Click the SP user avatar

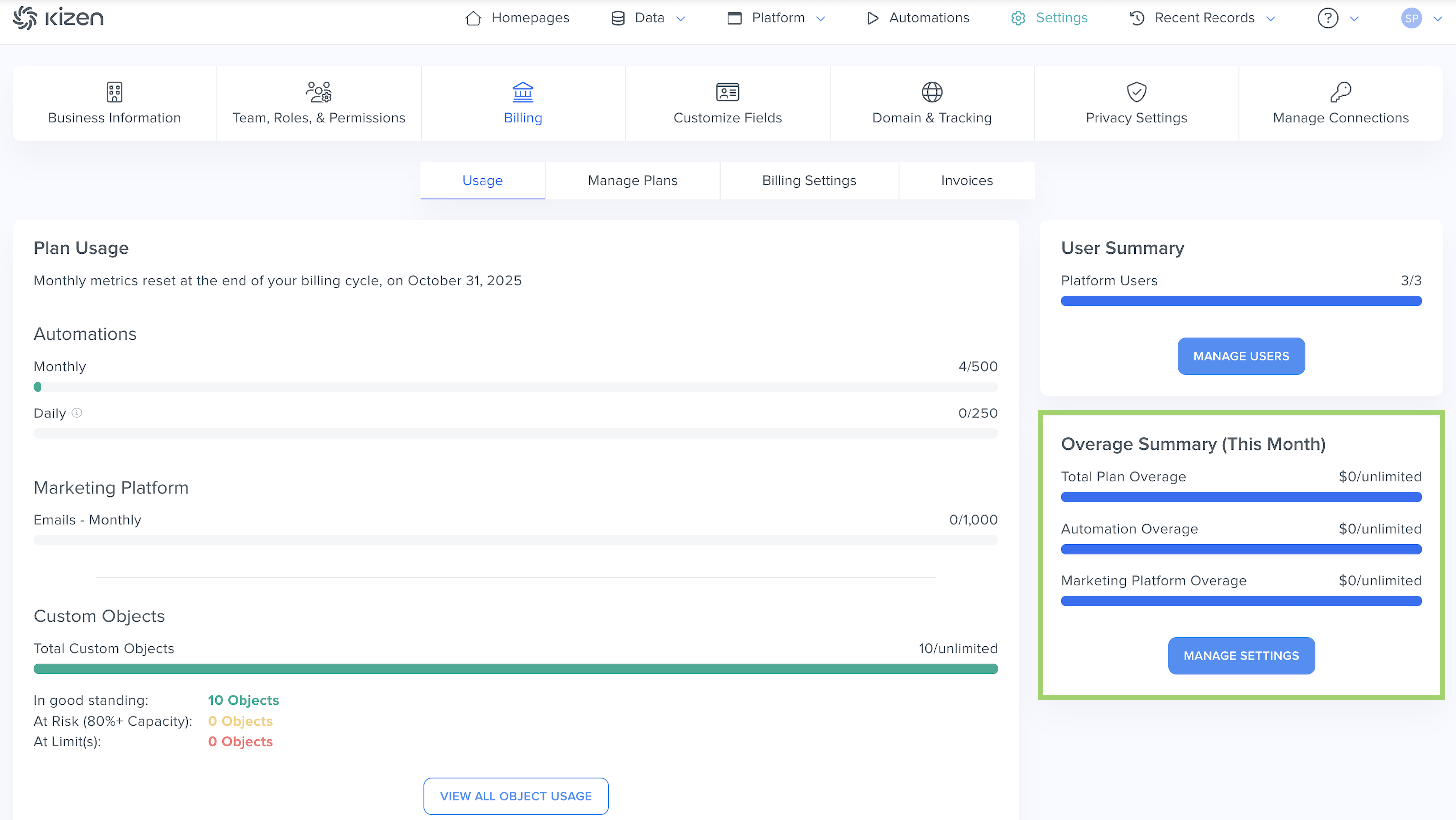(1411, 18)
